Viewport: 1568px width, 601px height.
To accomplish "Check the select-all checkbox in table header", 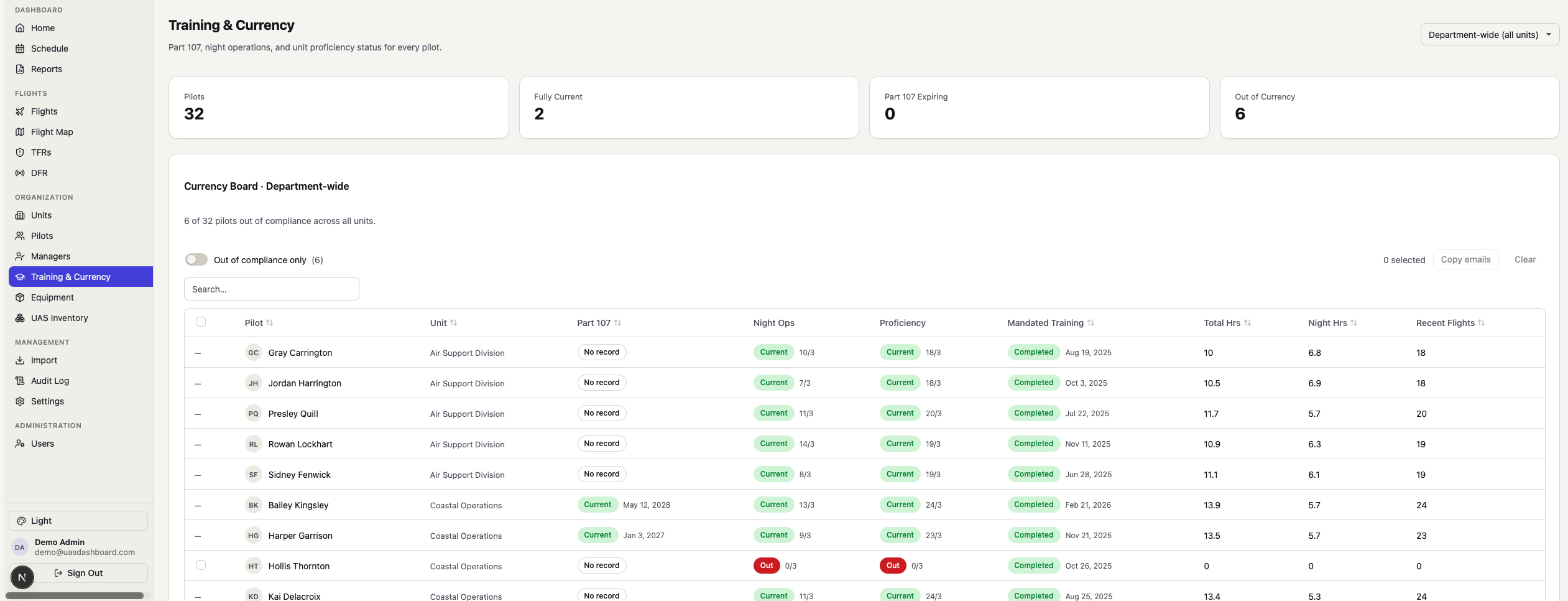I will pyautogui.click(x=201, y=322).
